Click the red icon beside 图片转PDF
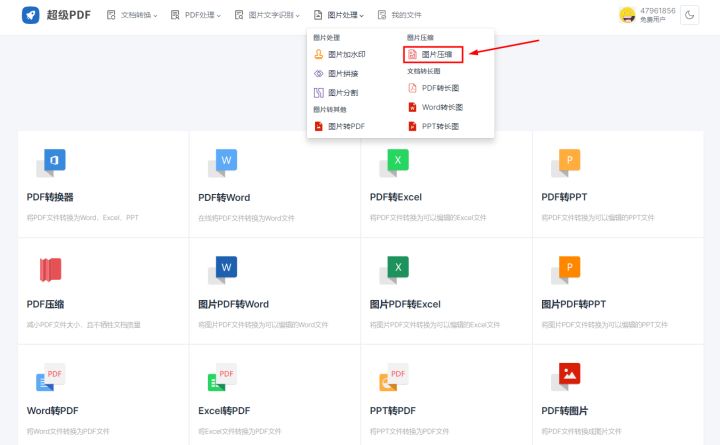This screenshot has width=720, height=445. pos(318,126)
